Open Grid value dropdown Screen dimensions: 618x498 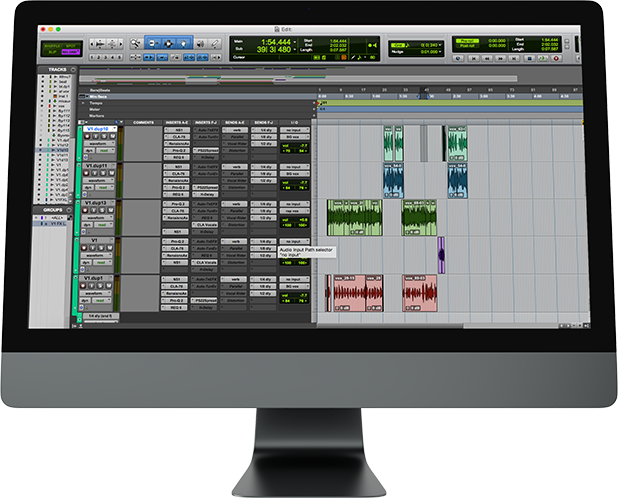click(x=440, y=45)
